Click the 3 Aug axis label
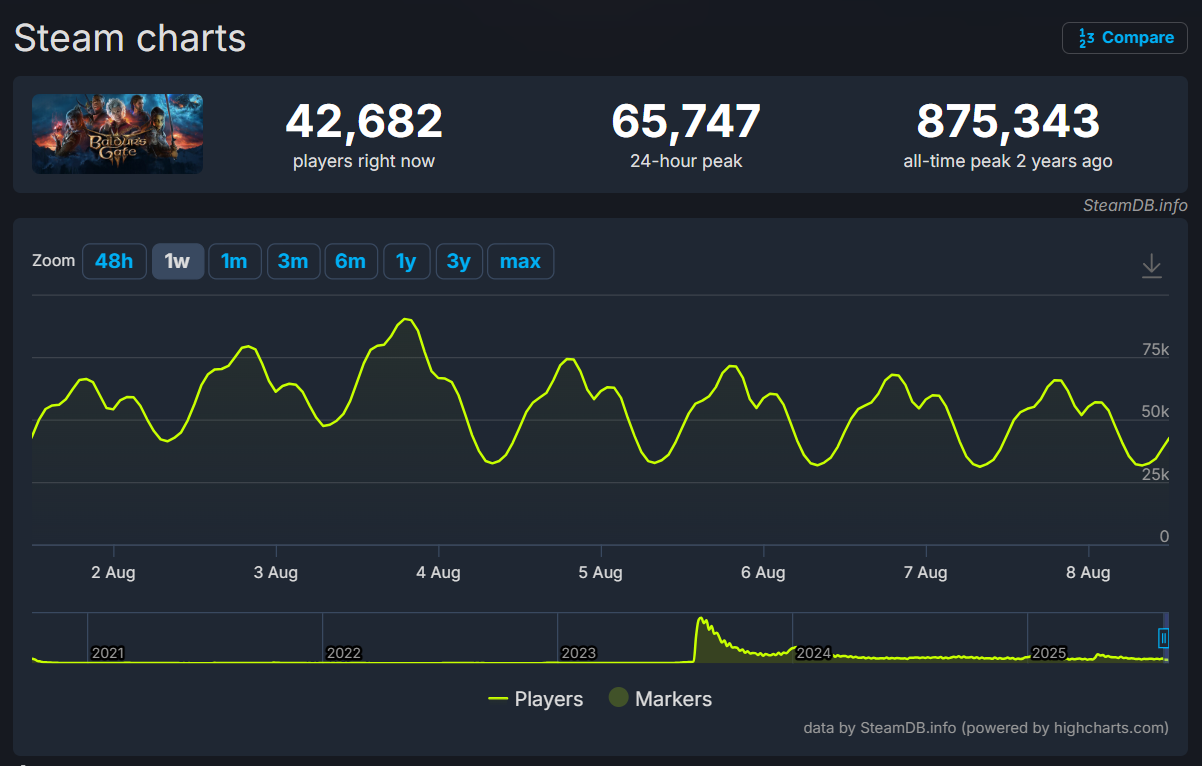 [276, 573]
